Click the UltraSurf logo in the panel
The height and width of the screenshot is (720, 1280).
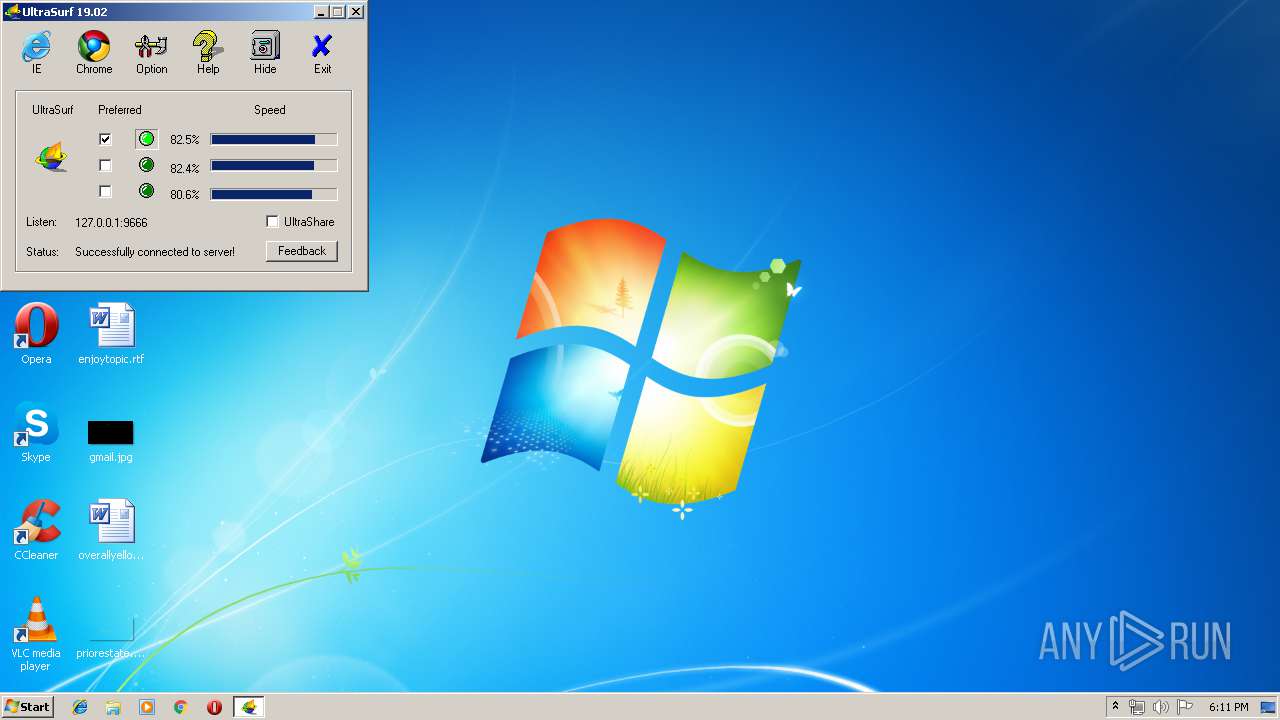click(x=51, y=156)
